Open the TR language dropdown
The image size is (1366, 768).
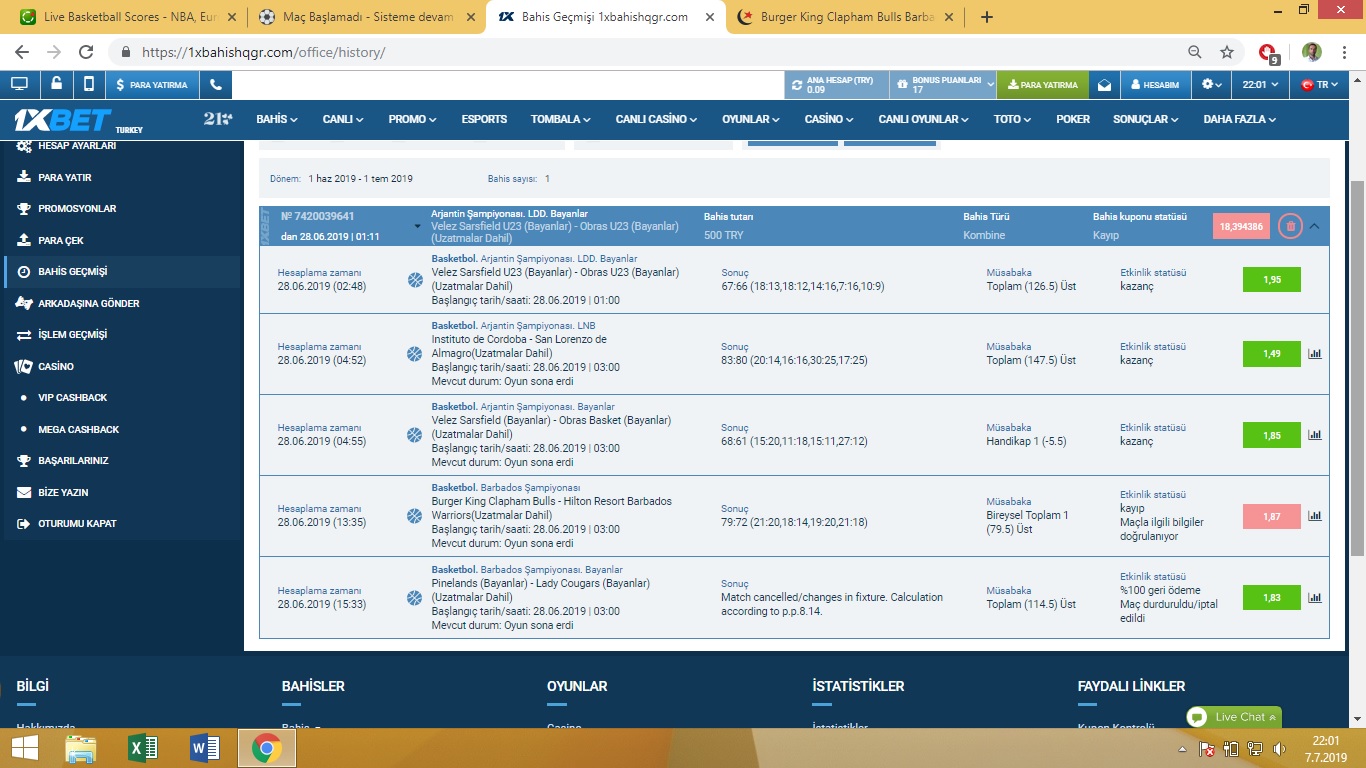[1318, 85]
